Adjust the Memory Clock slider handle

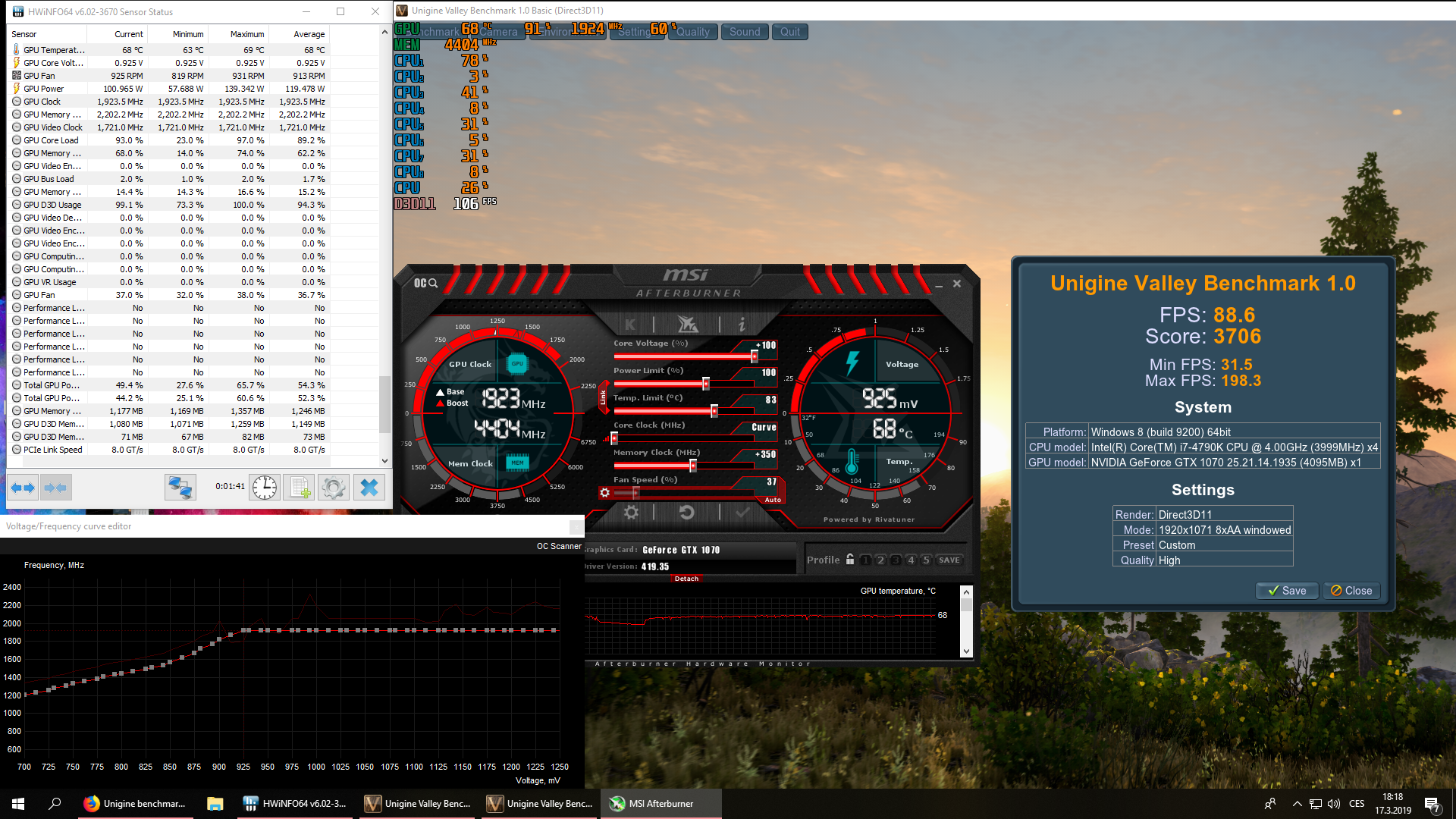click(x=692, y=466)
